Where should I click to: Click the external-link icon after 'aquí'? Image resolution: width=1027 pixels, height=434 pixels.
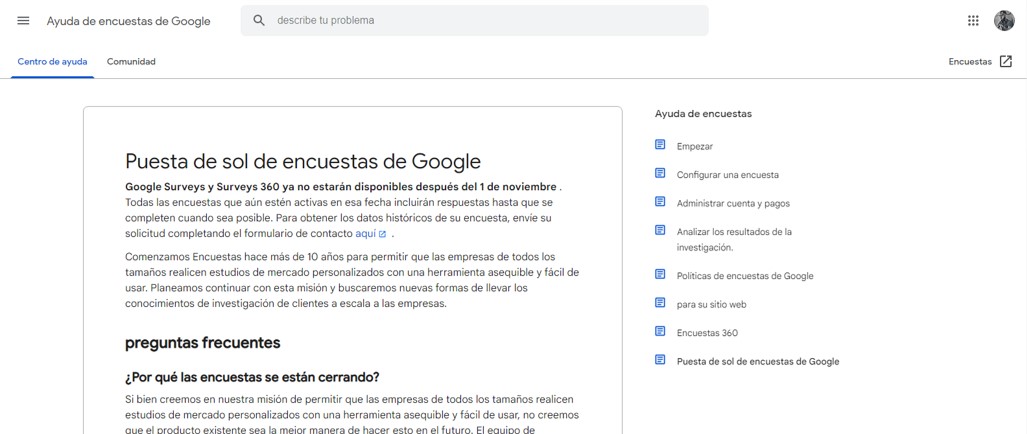click(x=383, y=234)
